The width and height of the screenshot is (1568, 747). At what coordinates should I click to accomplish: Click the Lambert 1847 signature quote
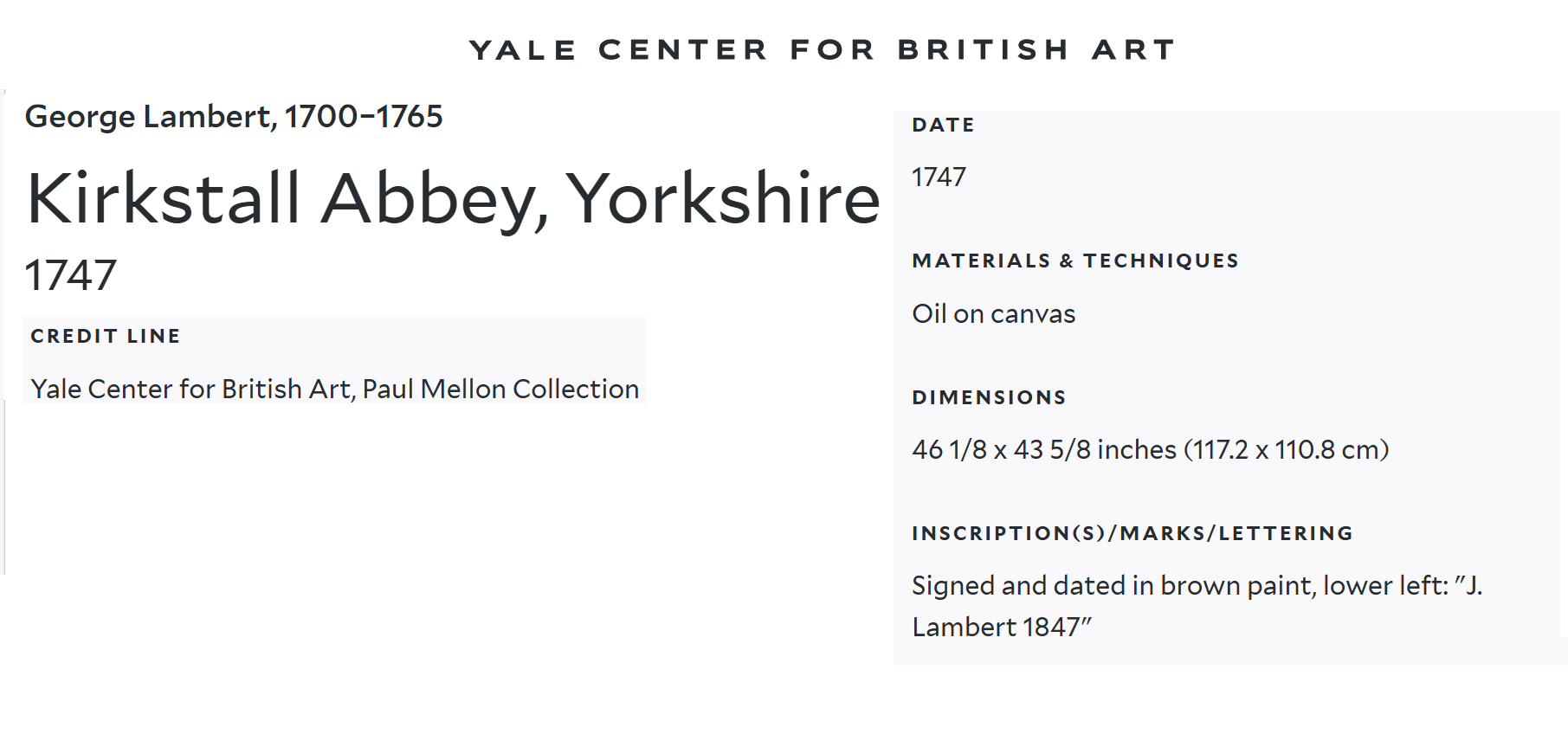[1001, 628]
